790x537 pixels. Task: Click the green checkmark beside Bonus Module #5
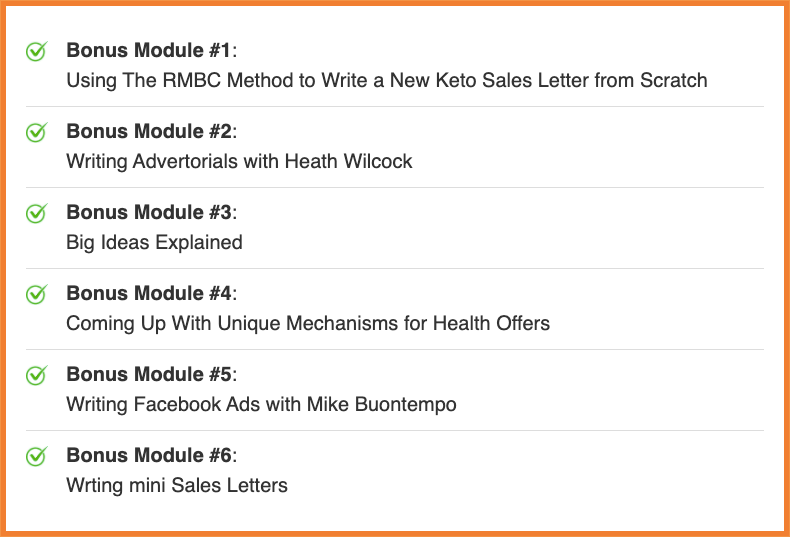(36, 375)
